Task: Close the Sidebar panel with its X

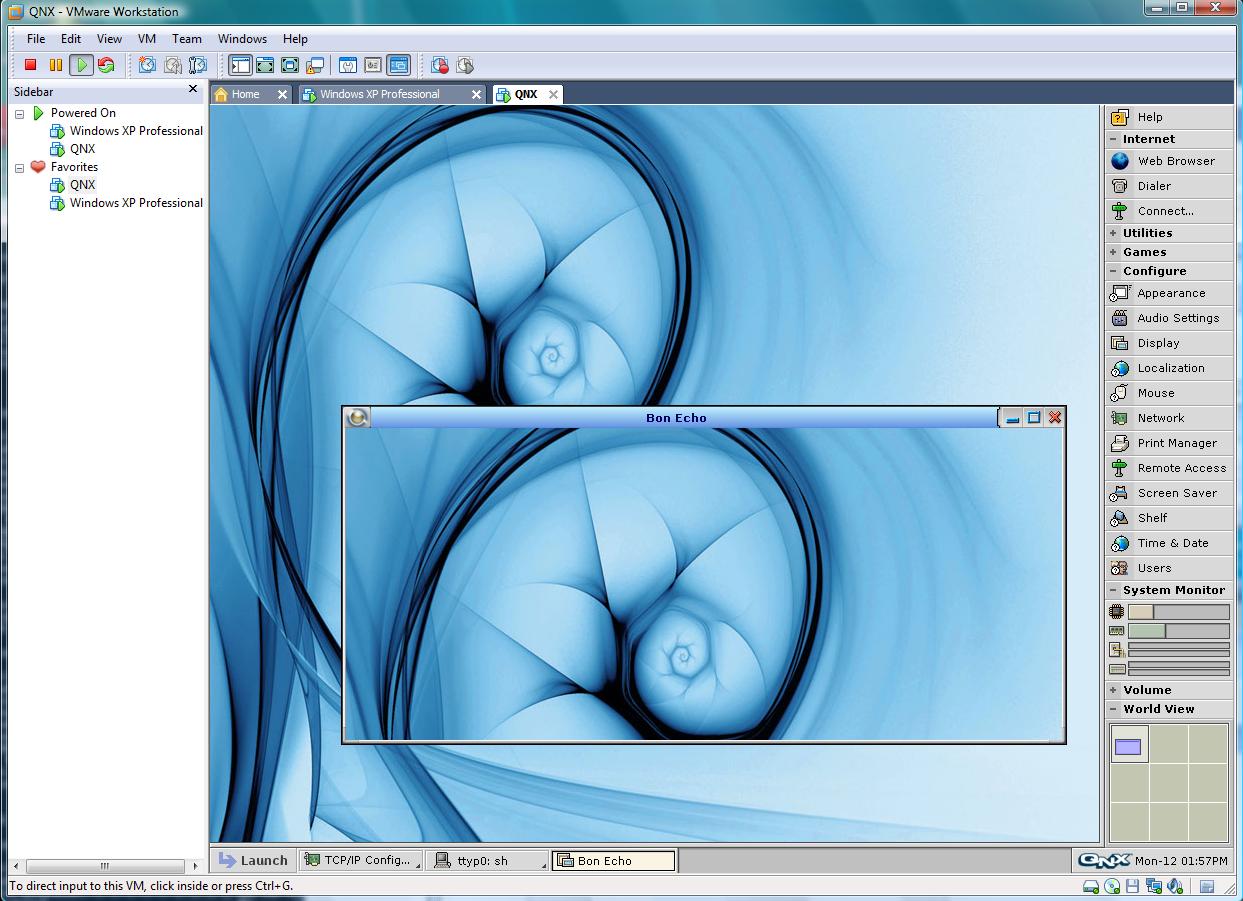Action: (x=193, y=89)
